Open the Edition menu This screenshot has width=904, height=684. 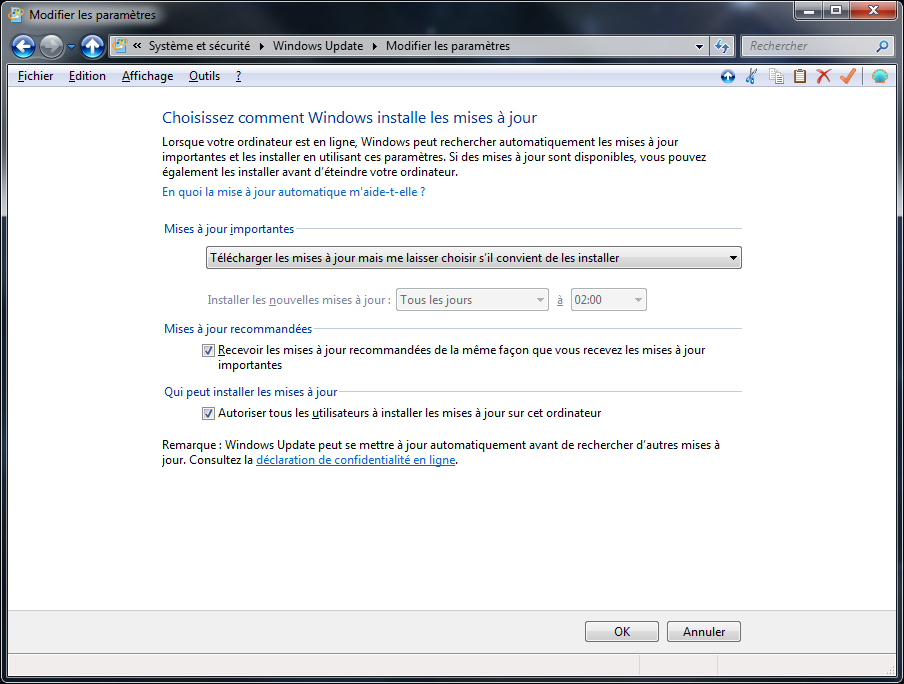pyautogui.click(x=87, y=76)
